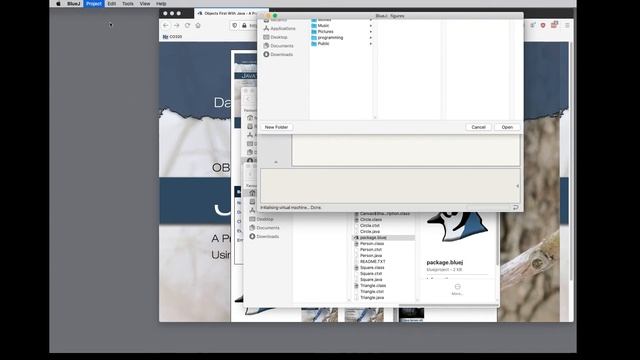Select README.TXT in the file list
The image size is (640, 360).
point(372,262)
